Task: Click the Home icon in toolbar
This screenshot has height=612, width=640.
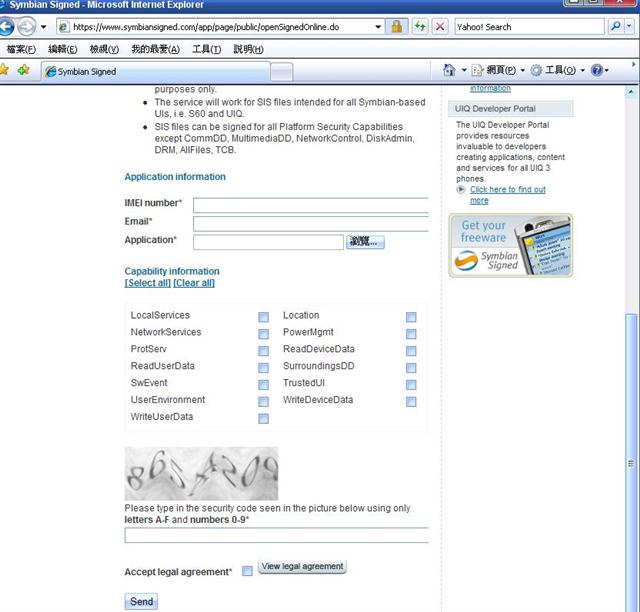Action: click(449, 71)
